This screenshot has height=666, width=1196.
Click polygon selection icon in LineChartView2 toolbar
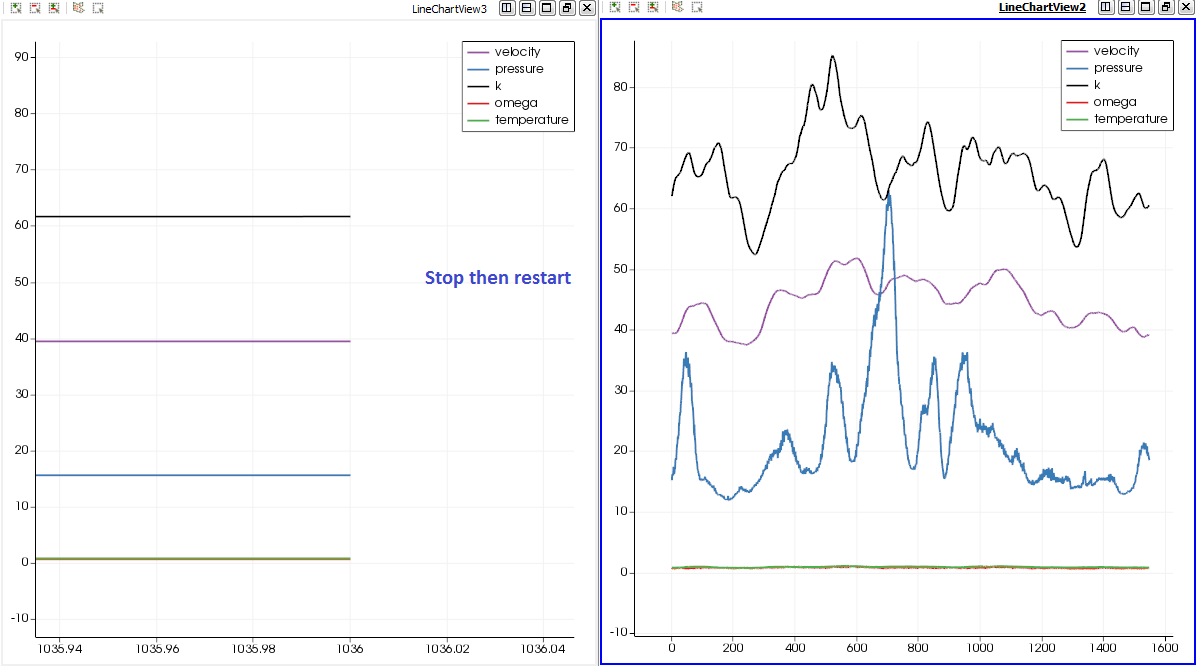coord(677,7)
